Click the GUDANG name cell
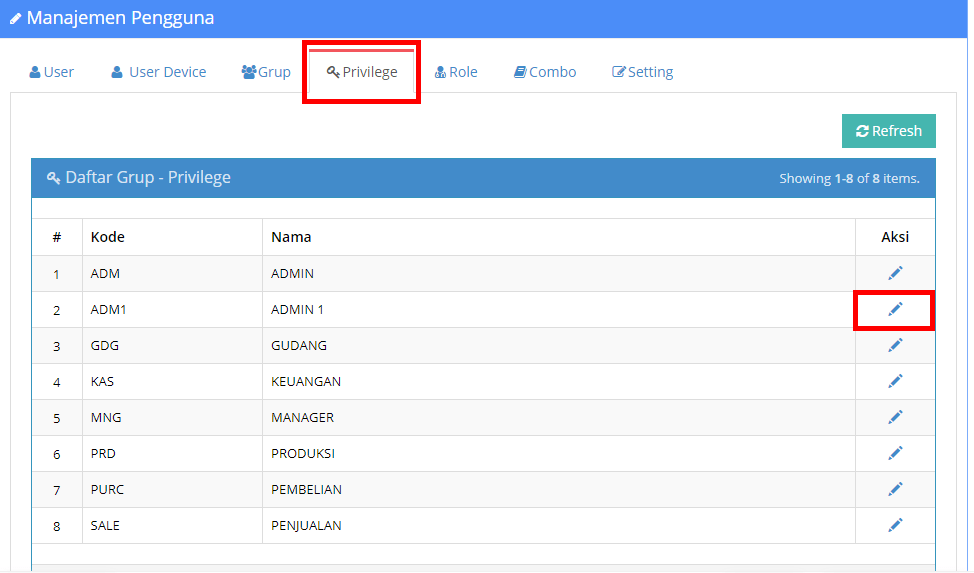The height and width of the screenshot is (573, 974). [x=558, y=346]
